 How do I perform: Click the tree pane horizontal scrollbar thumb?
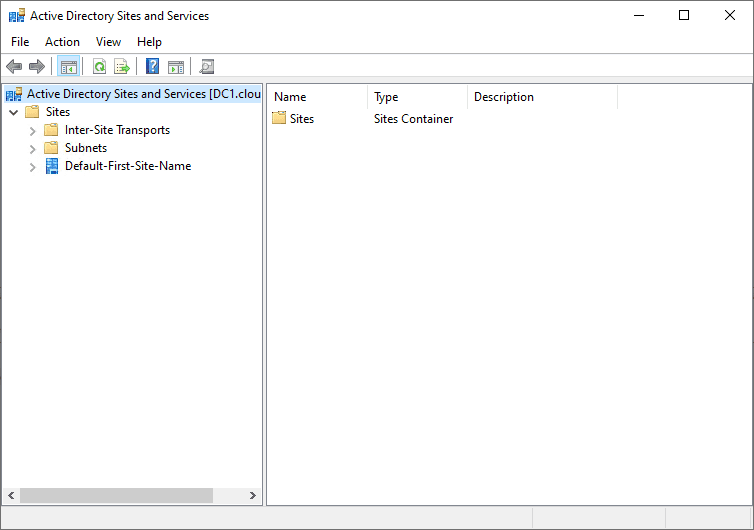click(x=116, y=495)
